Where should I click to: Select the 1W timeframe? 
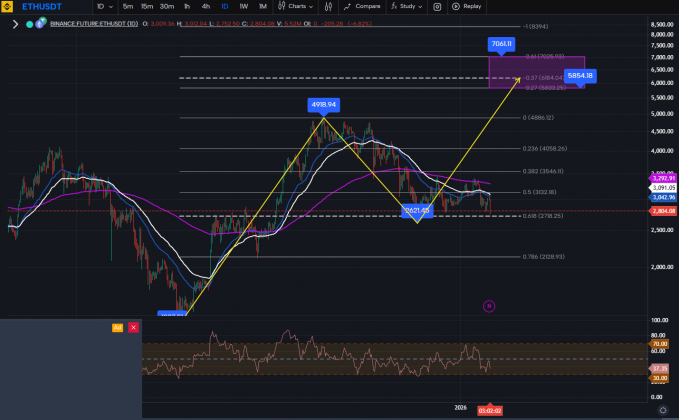pos(243,7)
